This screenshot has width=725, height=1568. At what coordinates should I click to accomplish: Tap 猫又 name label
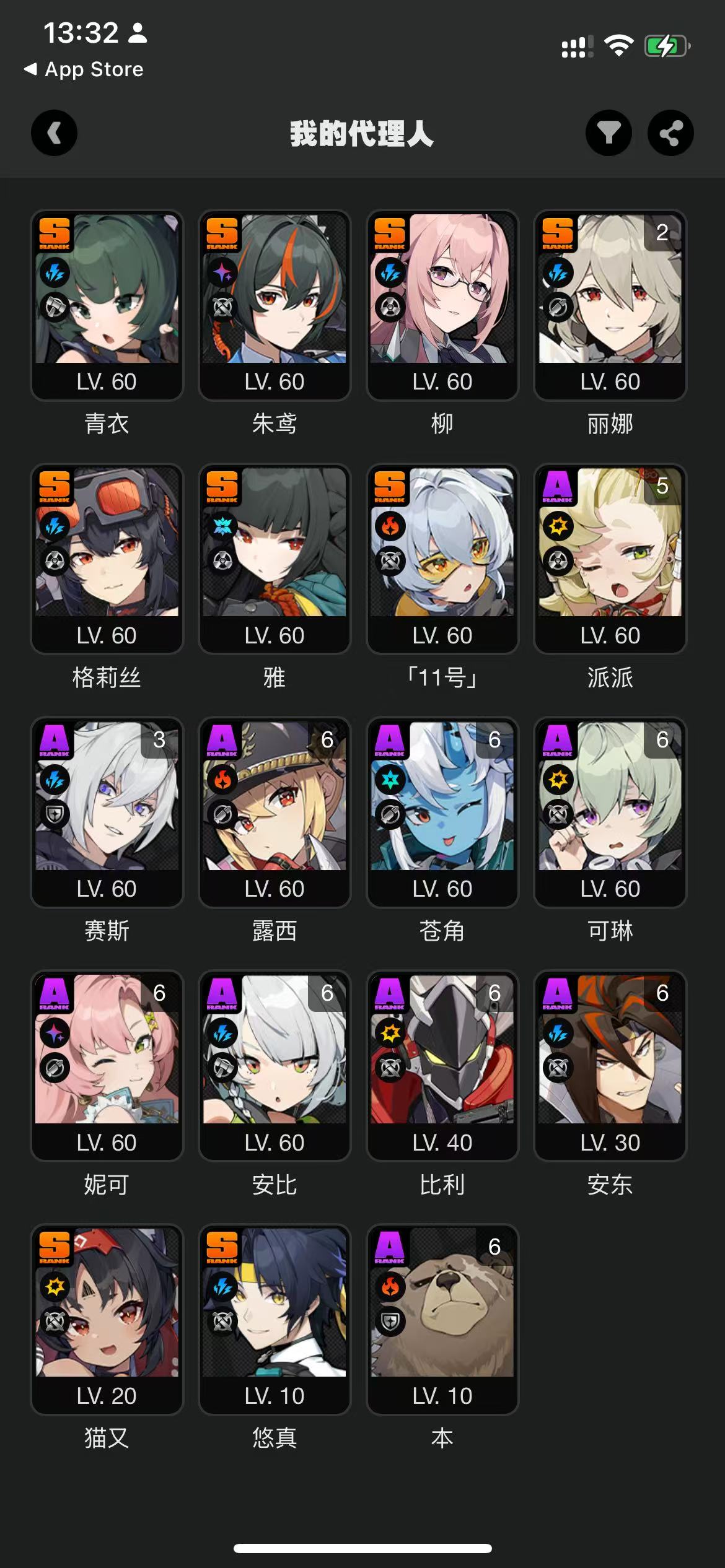[107, 1437]
